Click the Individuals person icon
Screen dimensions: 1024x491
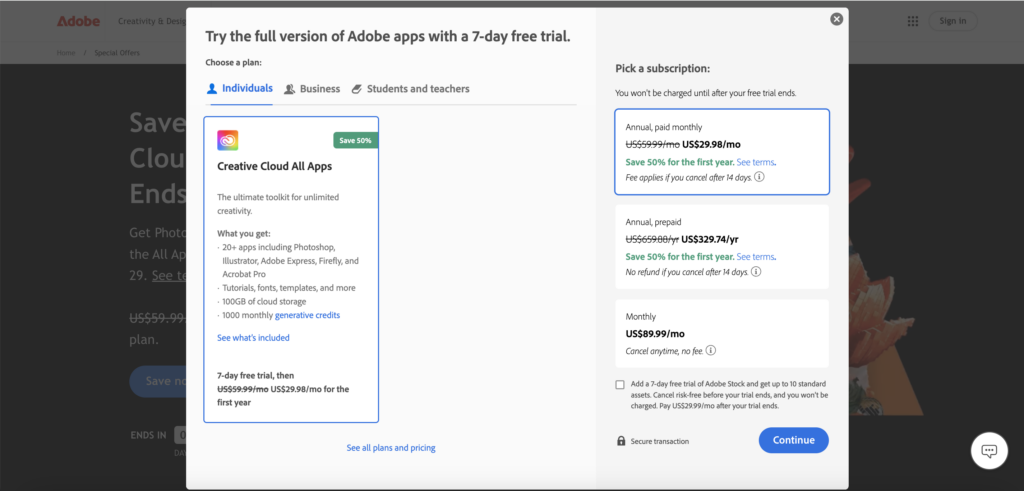coord(212,89)
